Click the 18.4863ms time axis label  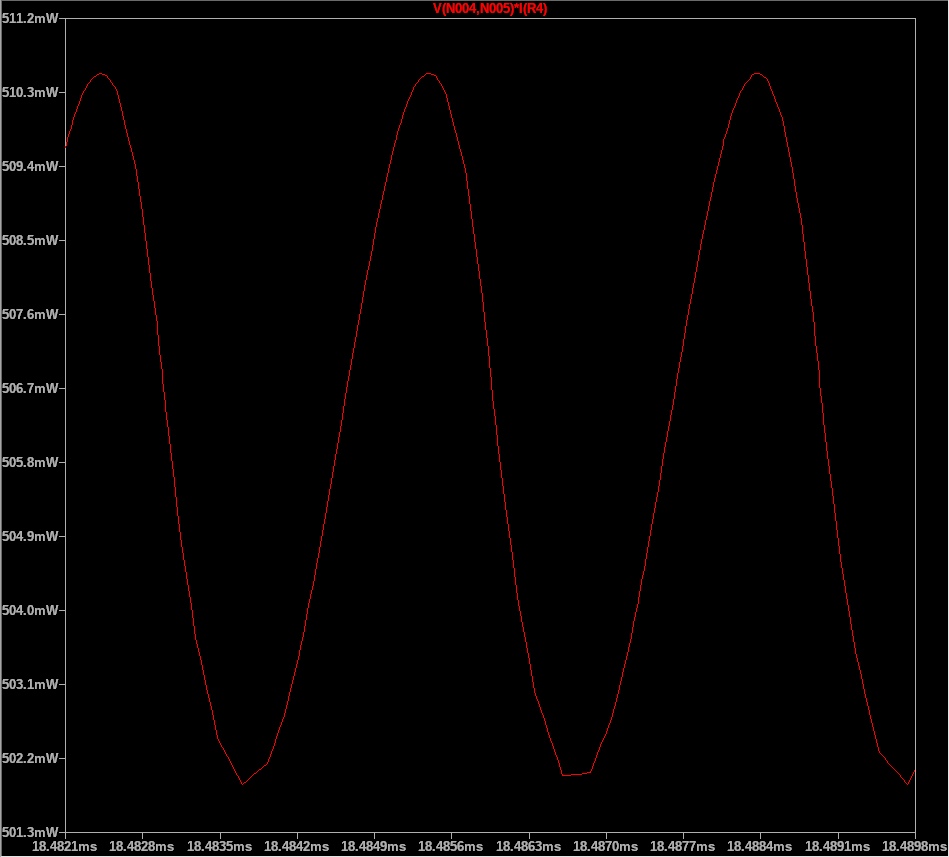pos(528,846)
